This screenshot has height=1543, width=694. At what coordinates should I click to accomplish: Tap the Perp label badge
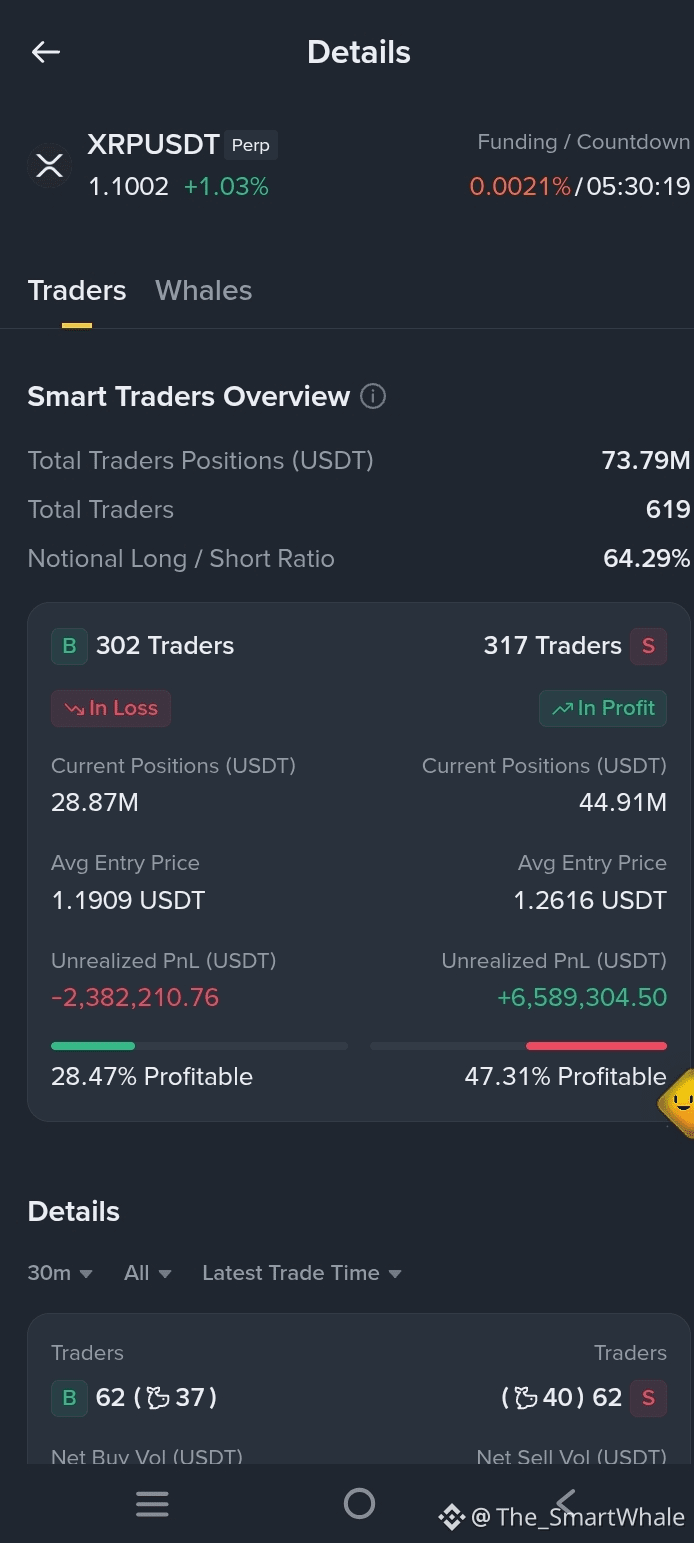tap(251, 145)
